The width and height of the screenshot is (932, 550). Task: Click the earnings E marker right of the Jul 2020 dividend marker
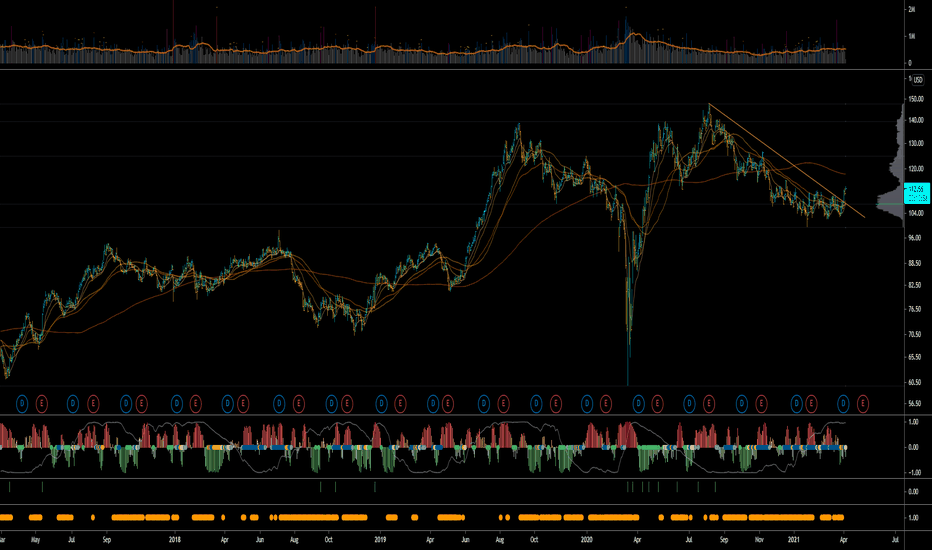click(x=709, y=404)
